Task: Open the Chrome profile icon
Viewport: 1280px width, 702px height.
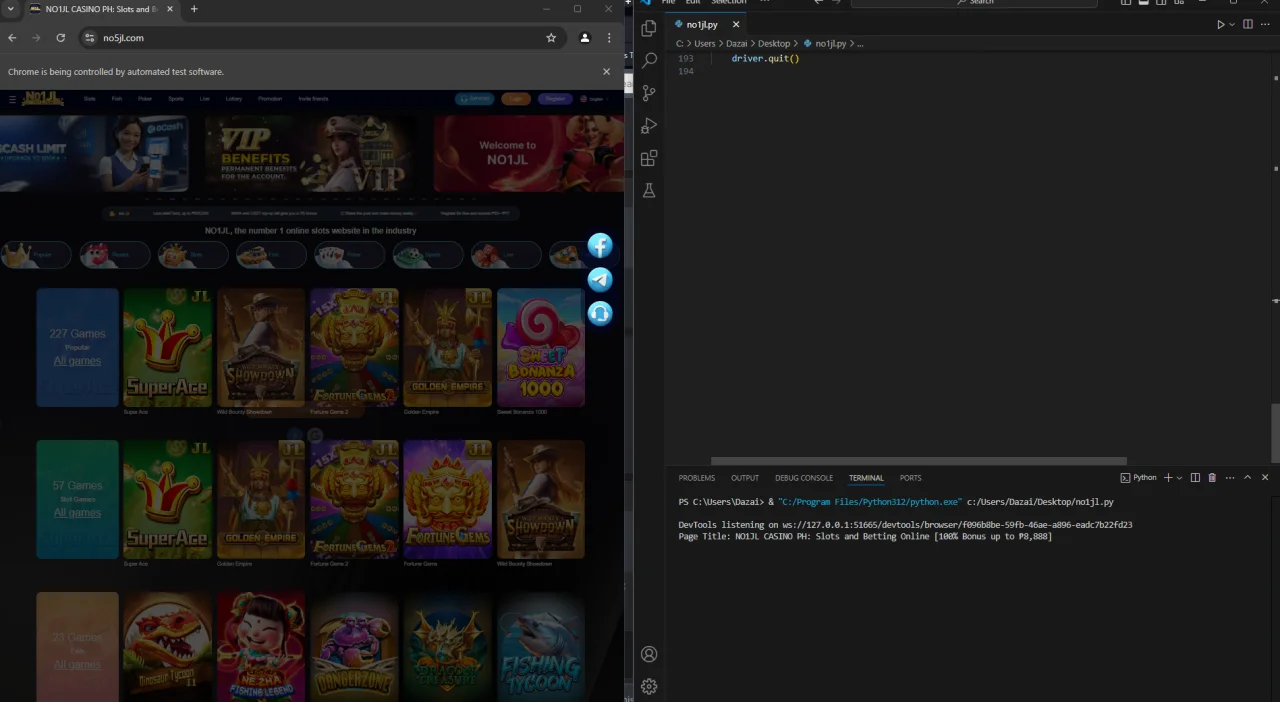Action: [585, 38]
